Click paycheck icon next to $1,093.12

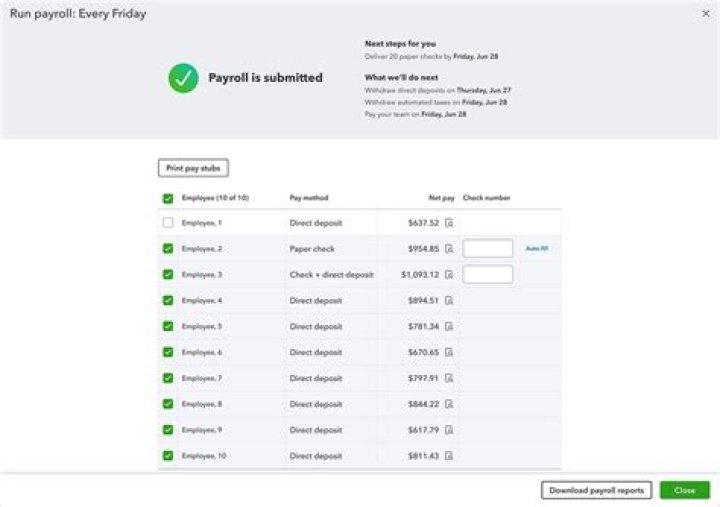pos(449,275)
